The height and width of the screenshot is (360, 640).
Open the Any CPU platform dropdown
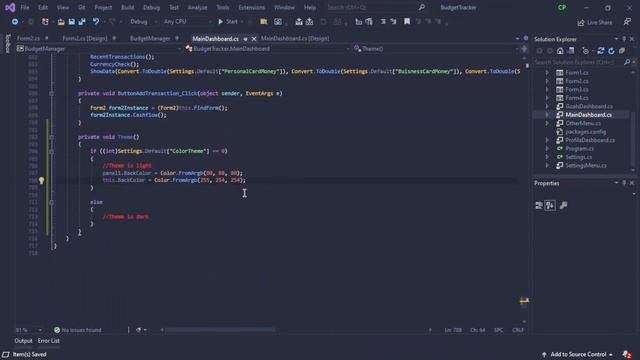[187, 22]
